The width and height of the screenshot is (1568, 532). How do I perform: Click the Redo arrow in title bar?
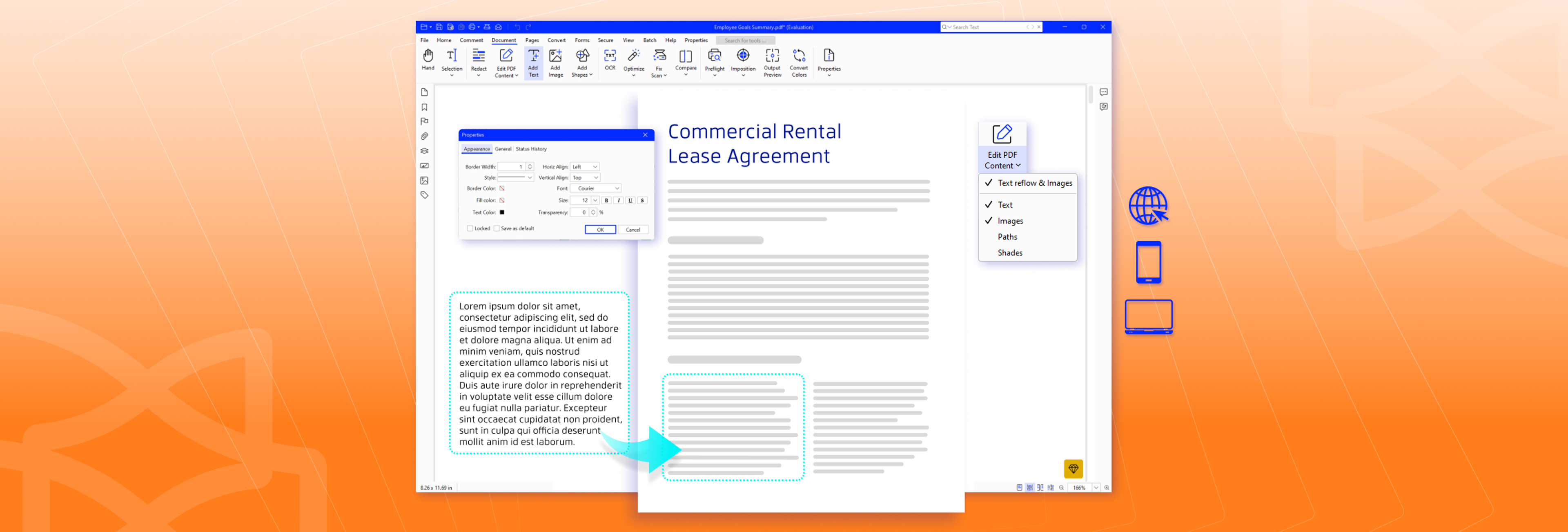pyautogui.click(x=528, y=27)
